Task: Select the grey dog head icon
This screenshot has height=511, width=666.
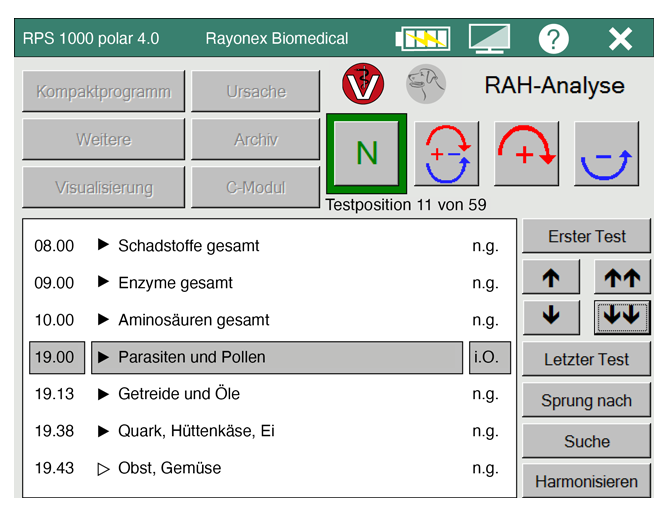Action: (x=426, y=84)
